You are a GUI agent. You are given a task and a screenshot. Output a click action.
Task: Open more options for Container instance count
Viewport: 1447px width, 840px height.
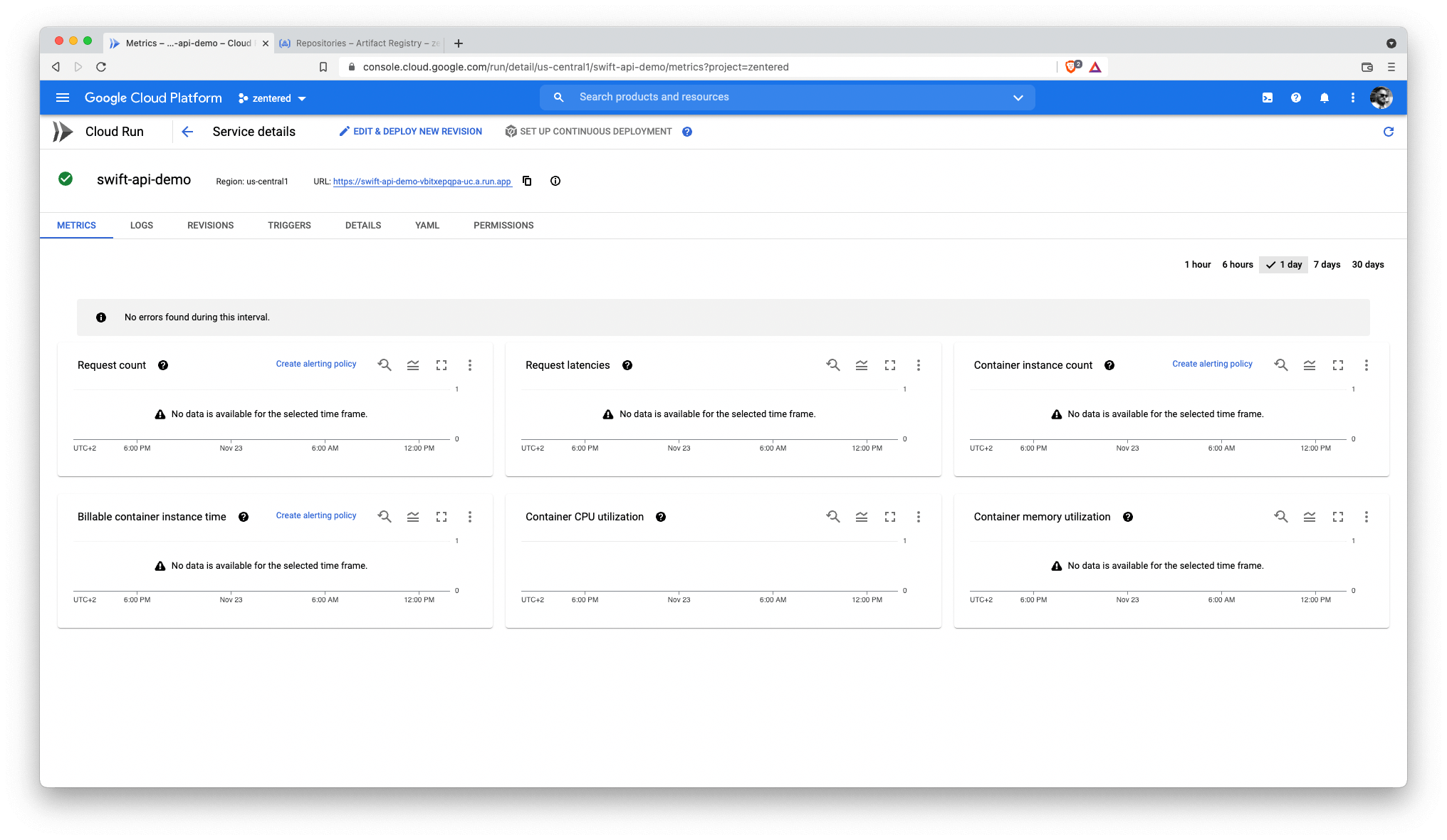(1367, 365)
